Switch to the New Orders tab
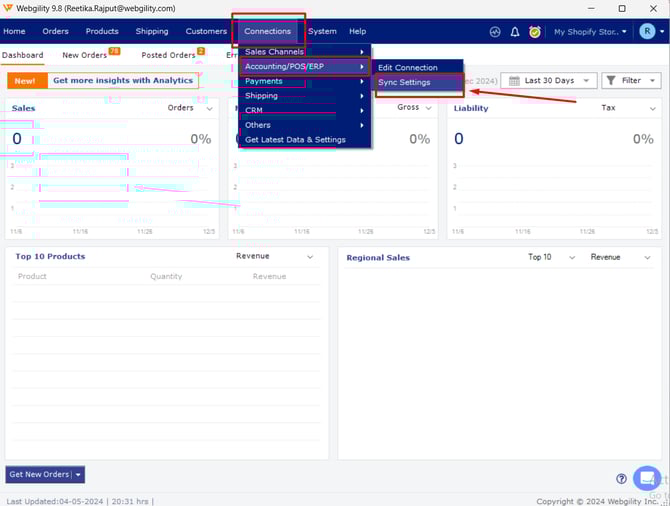This screenshot has width=670, height=506. [x=84, y=55]
